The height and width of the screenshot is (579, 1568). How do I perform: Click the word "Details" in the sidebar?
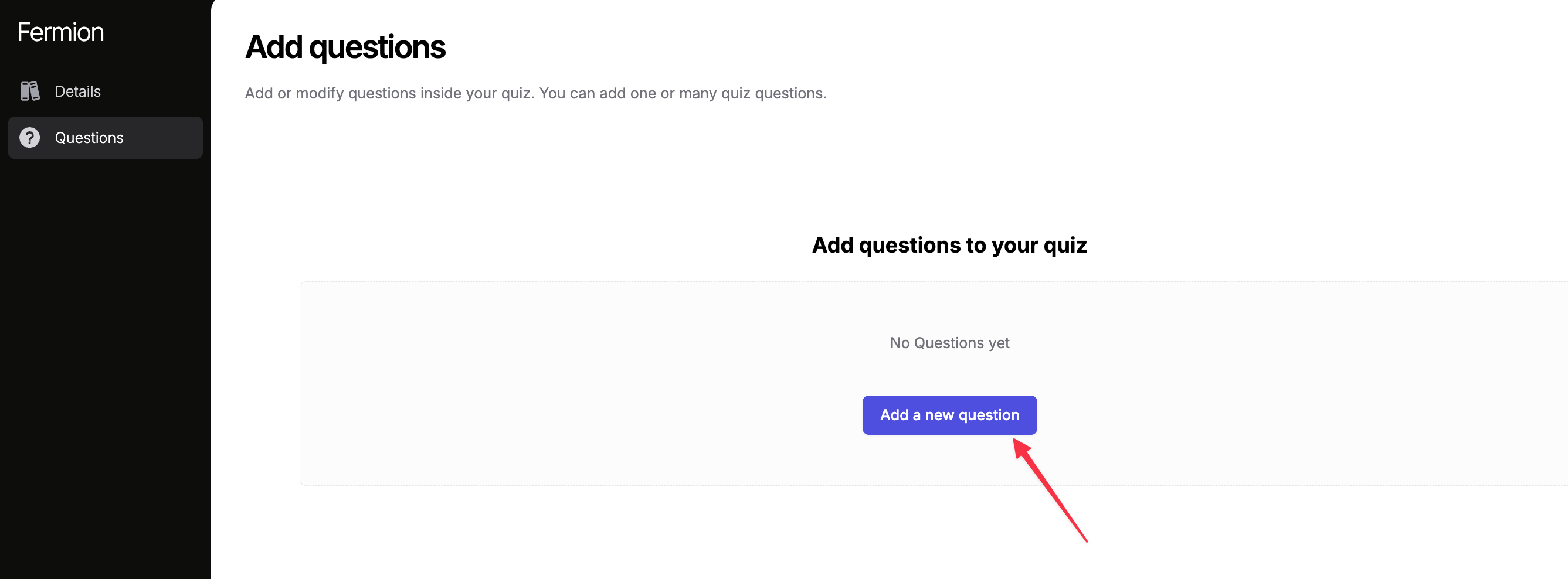[x=77, y=91]
